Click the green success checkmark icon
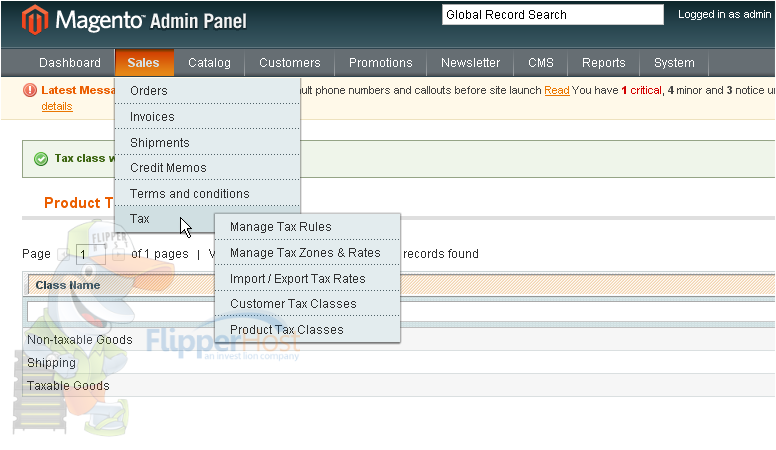 click(41, 159)
